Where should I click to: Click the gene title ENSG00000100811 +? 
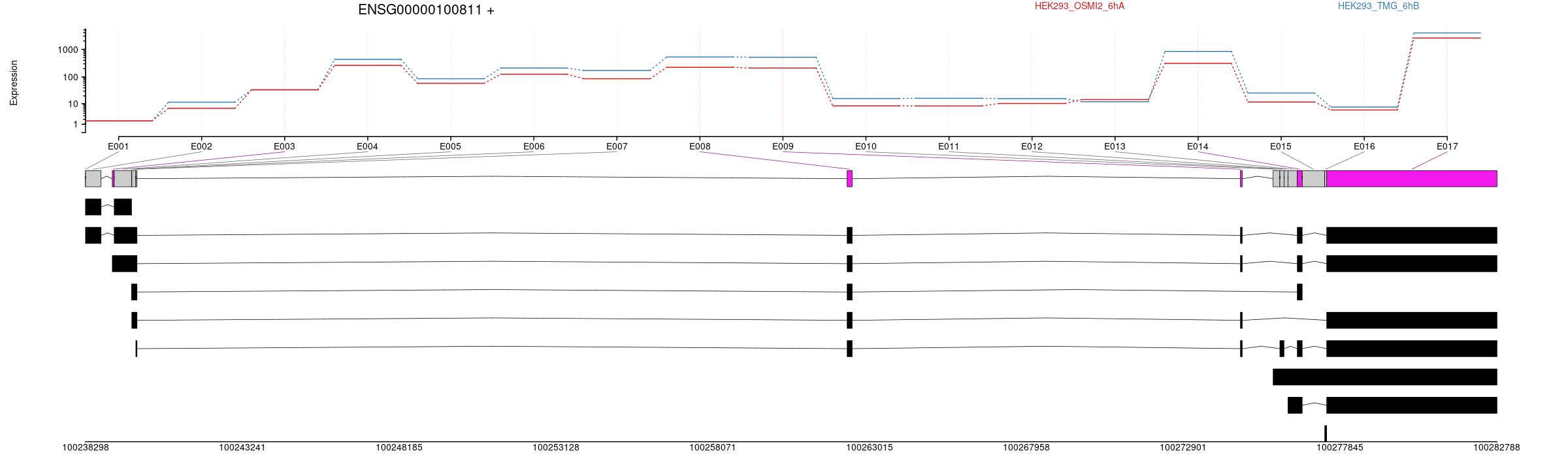coord(426,10)
